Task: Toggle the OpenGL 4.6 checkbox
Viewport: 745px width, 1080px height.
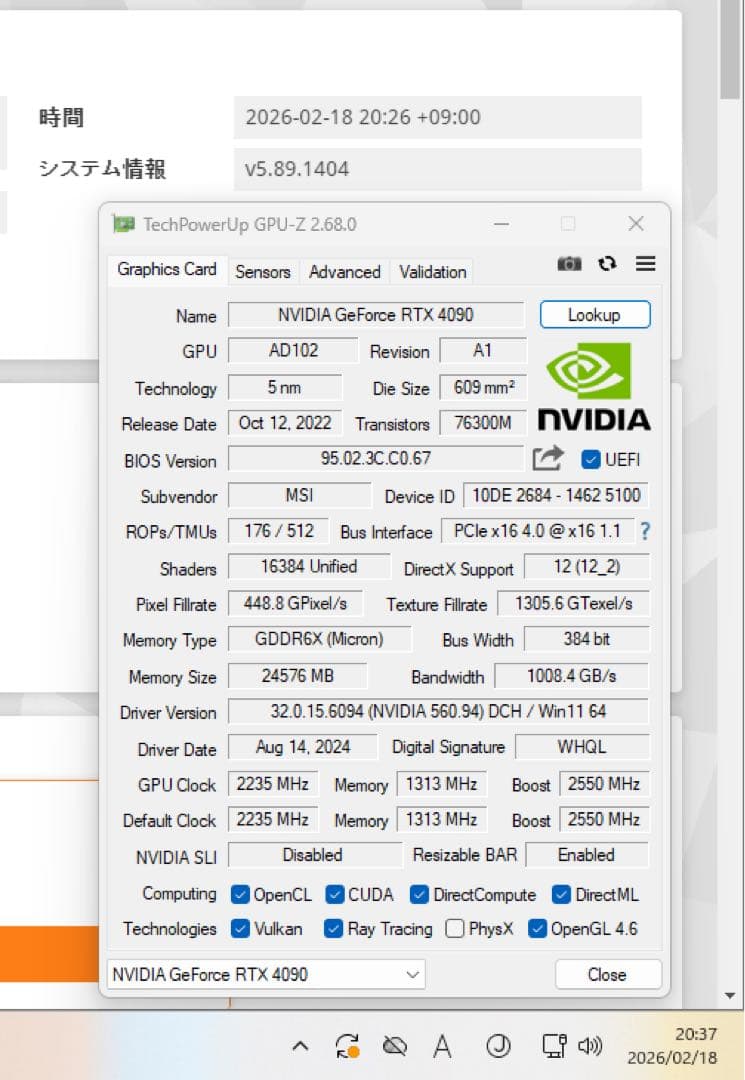Action: pyautogui.click(x=537, y=928)
